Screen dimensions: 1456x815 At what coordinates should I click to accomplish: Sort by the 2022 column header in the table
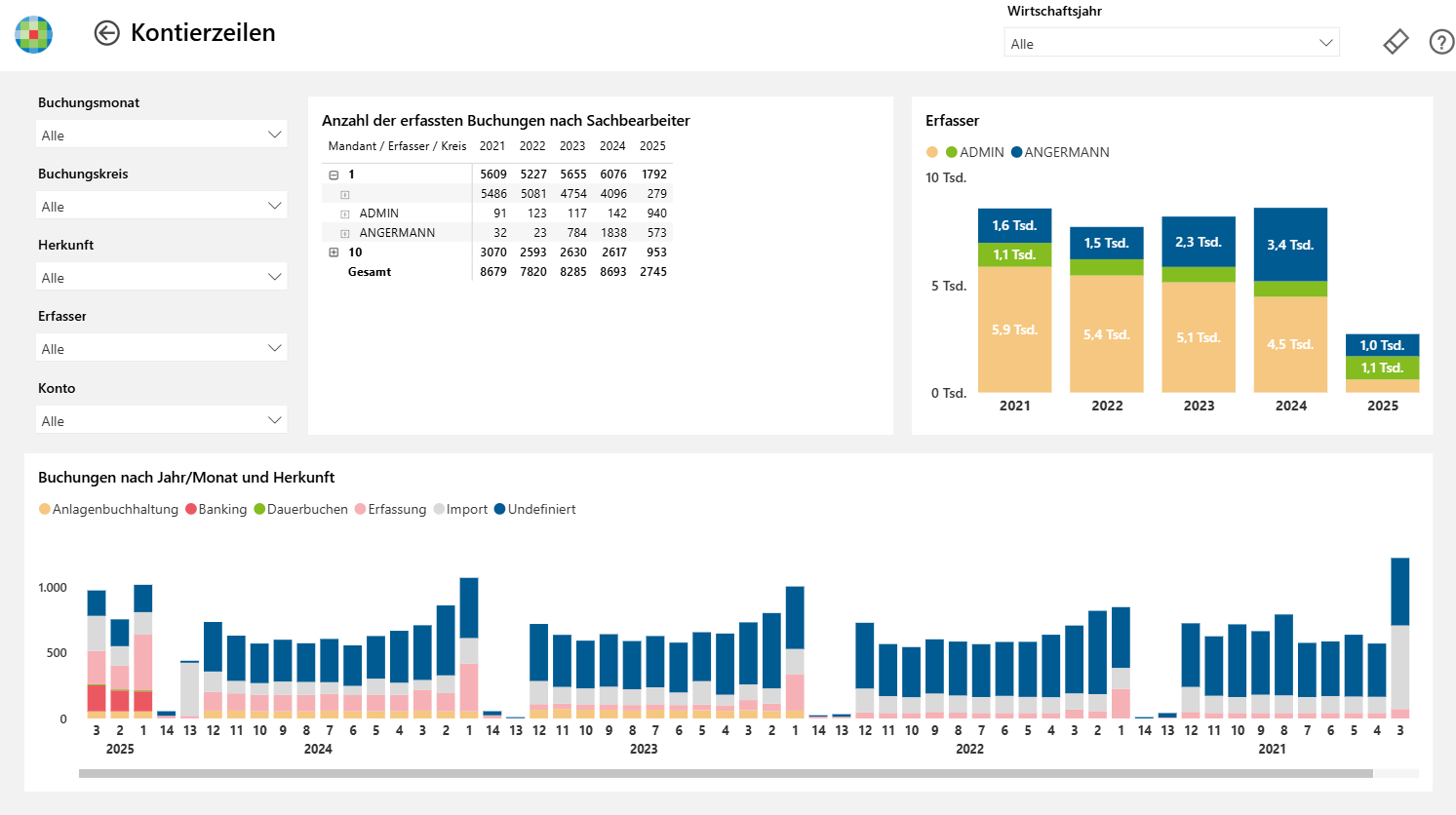(532, 146)
